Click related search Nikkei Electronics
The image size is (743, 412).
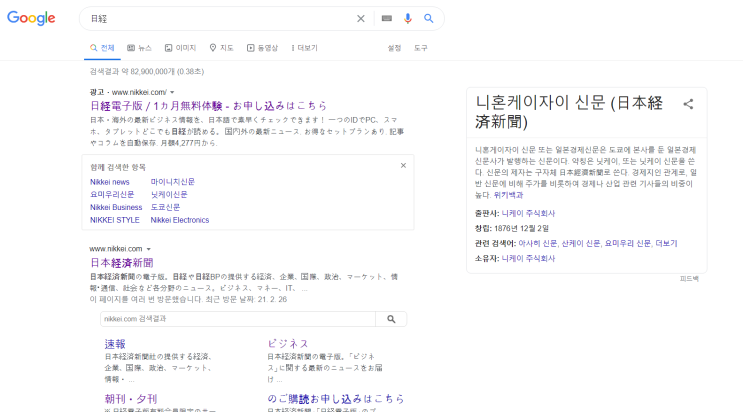[180, 220]
